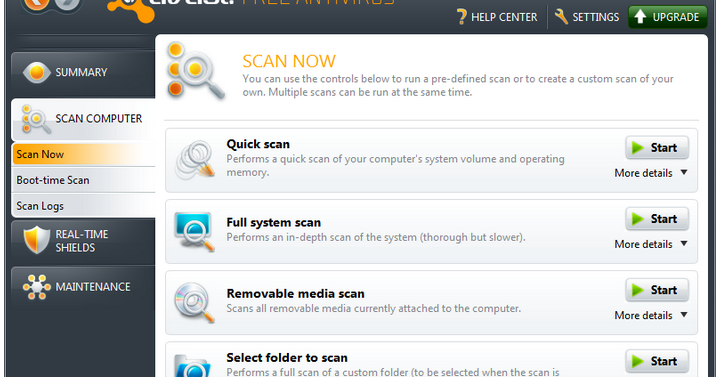
Task: Click the green Upgrade button
Action: tap(668, 17)
